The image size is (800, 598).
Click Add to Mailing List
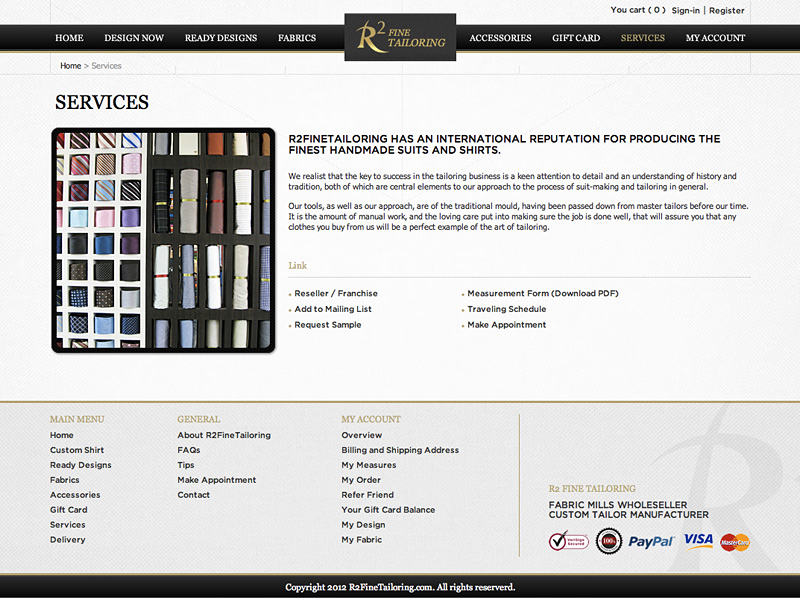[x=333, y=309]
